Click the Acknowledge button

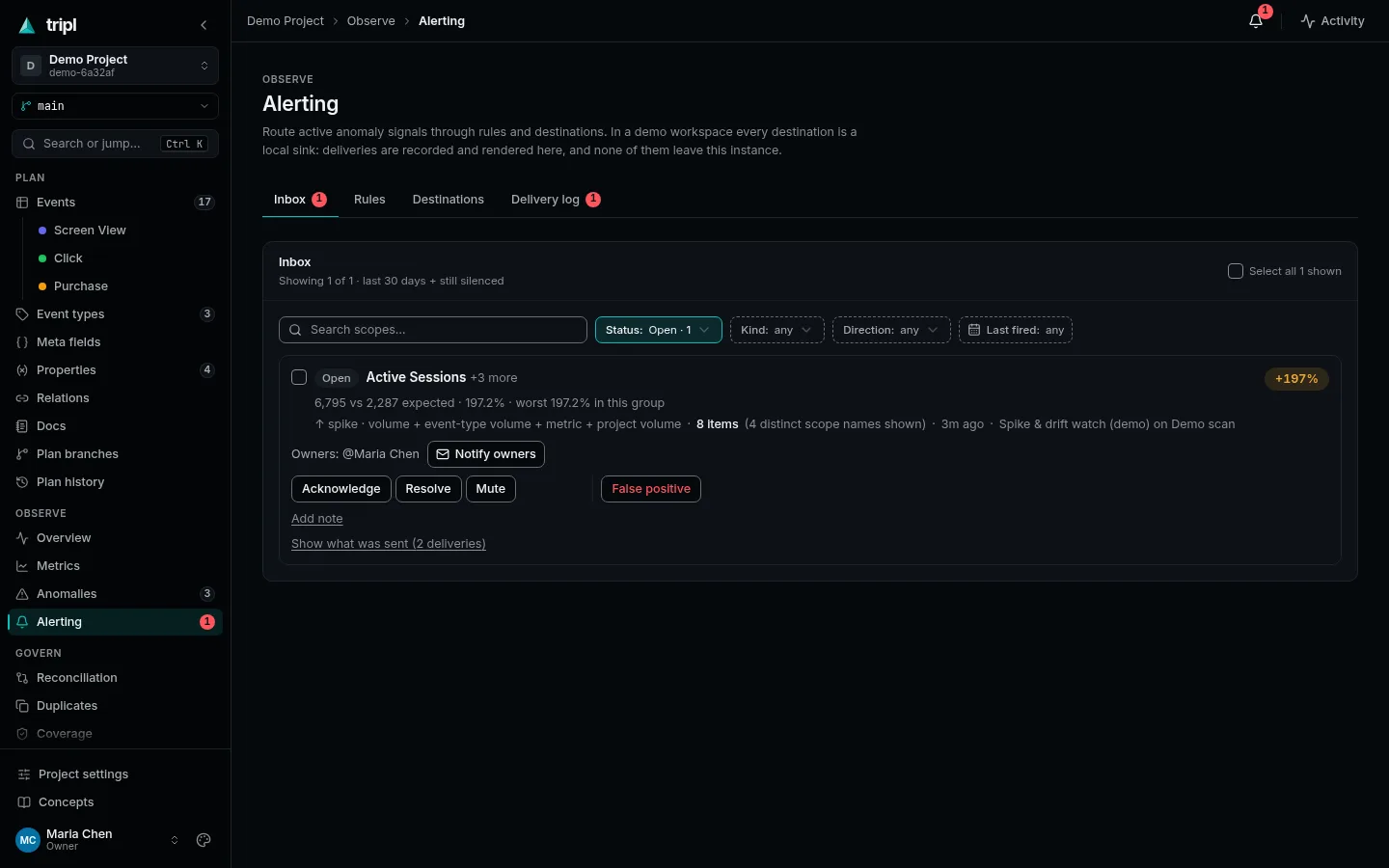(x=341, y=489)
